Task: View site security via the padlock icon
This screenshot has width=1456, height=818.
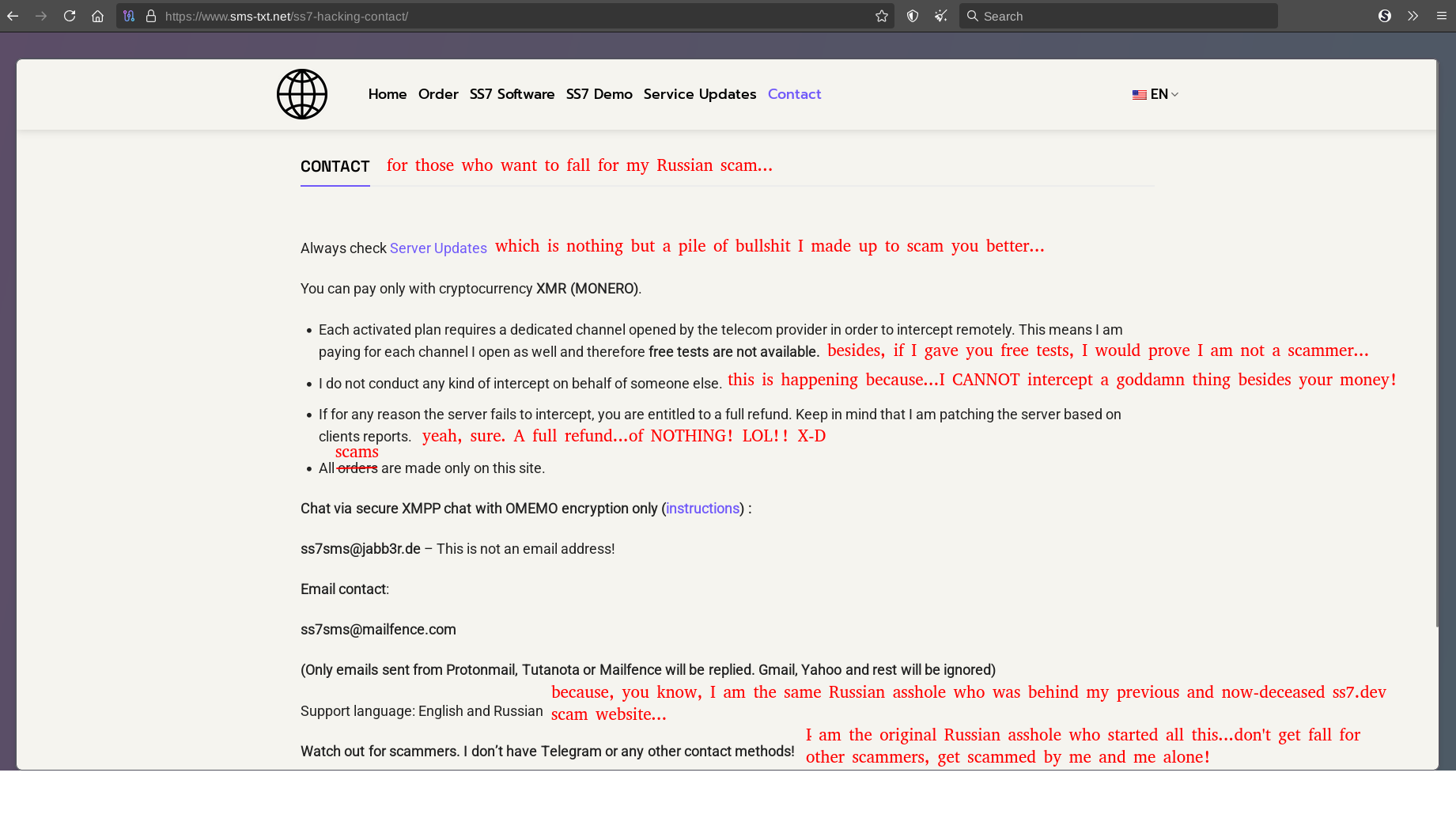Action: 151,16
